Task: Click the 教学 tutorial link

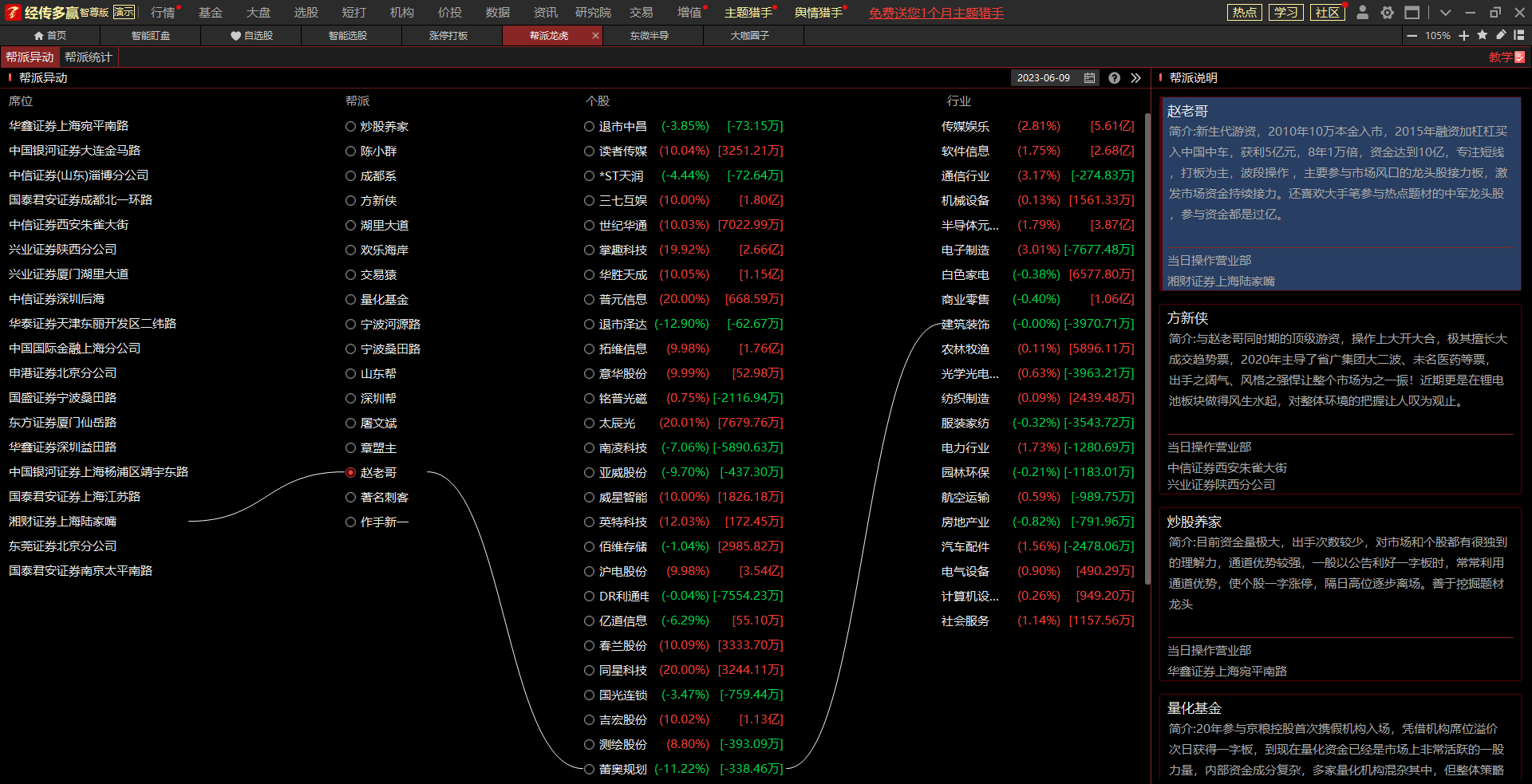Action: coord(1500,57)
